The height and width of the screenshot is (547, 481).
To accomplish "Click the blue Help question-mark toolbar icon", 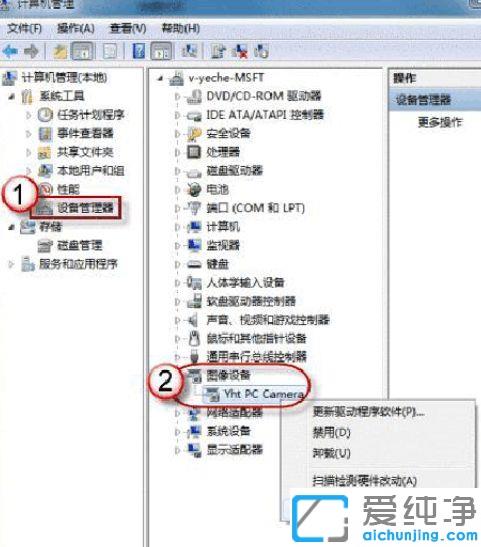I will coord(139,51).
